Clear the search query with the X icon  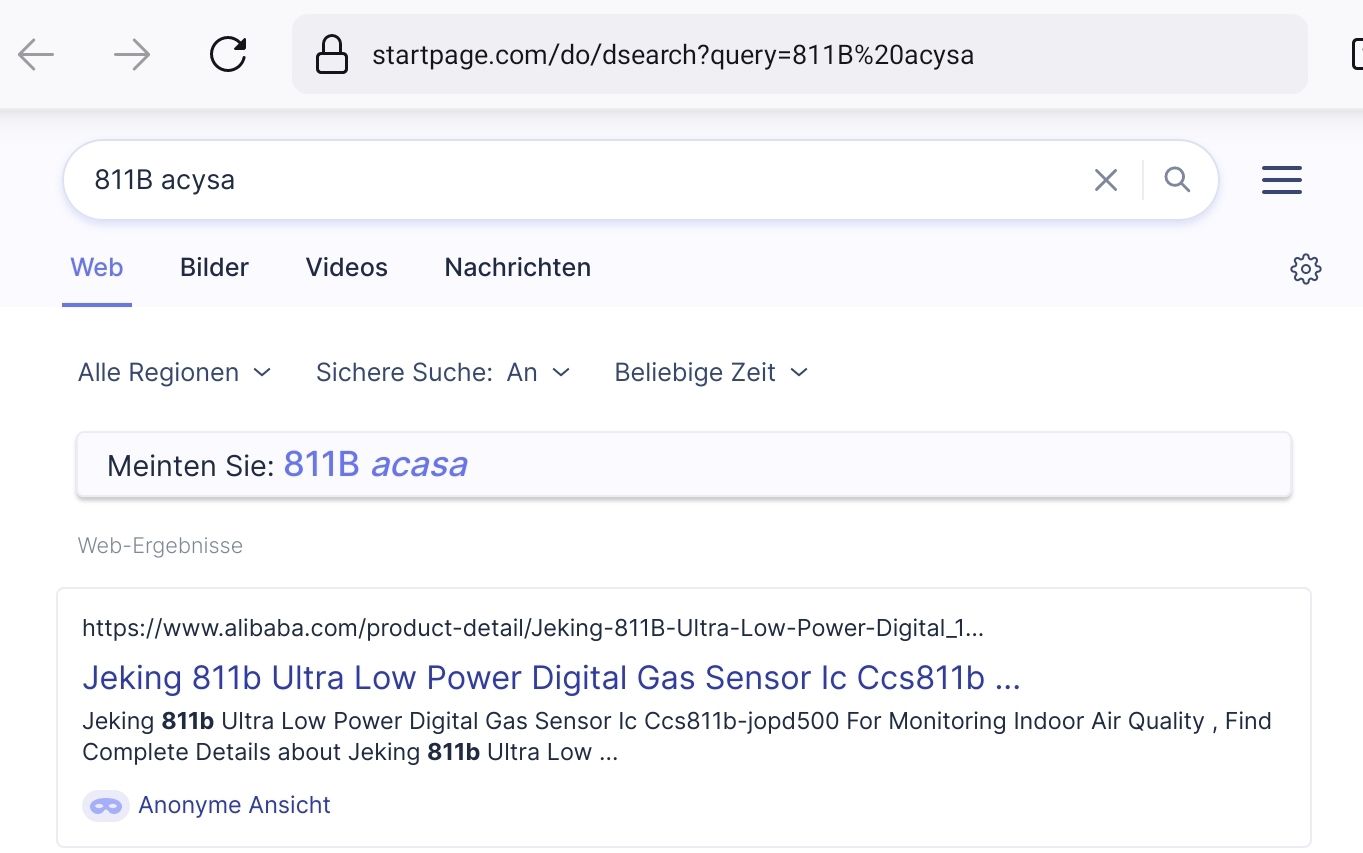(x=1105, y=180)
